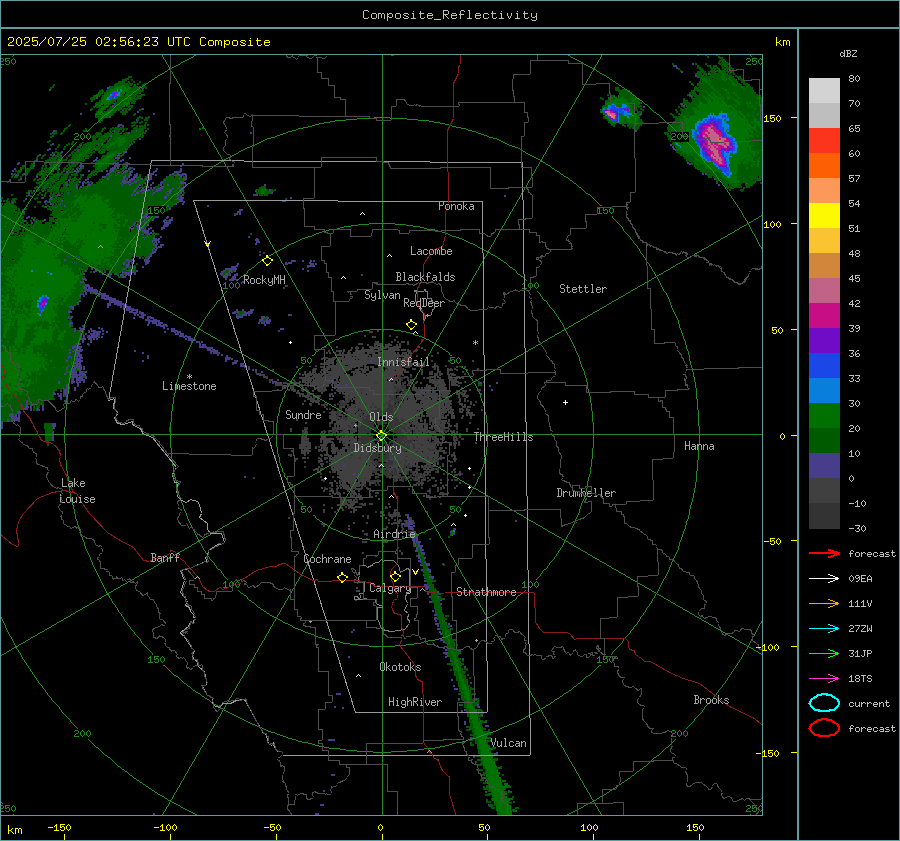Click the red forecast arrow in legend
Screen dimensions: 900x841
click(824, 553)
